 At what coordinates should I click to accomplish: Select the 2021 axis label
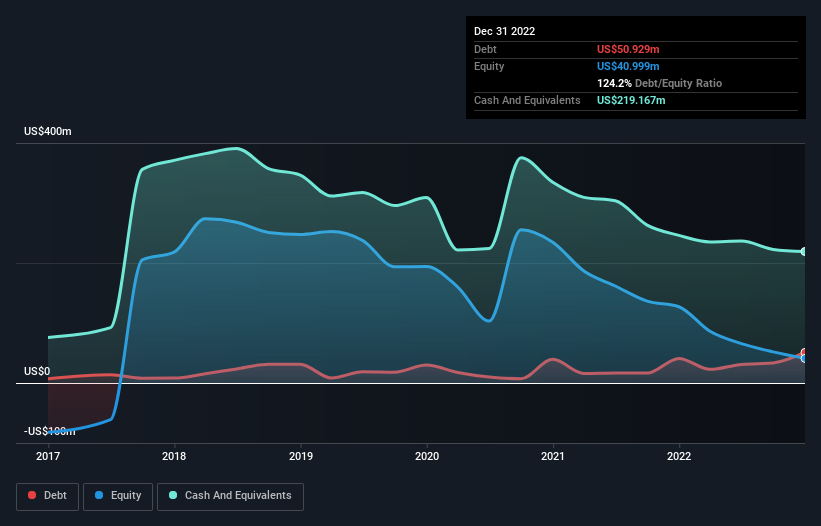tap(553, 456)
